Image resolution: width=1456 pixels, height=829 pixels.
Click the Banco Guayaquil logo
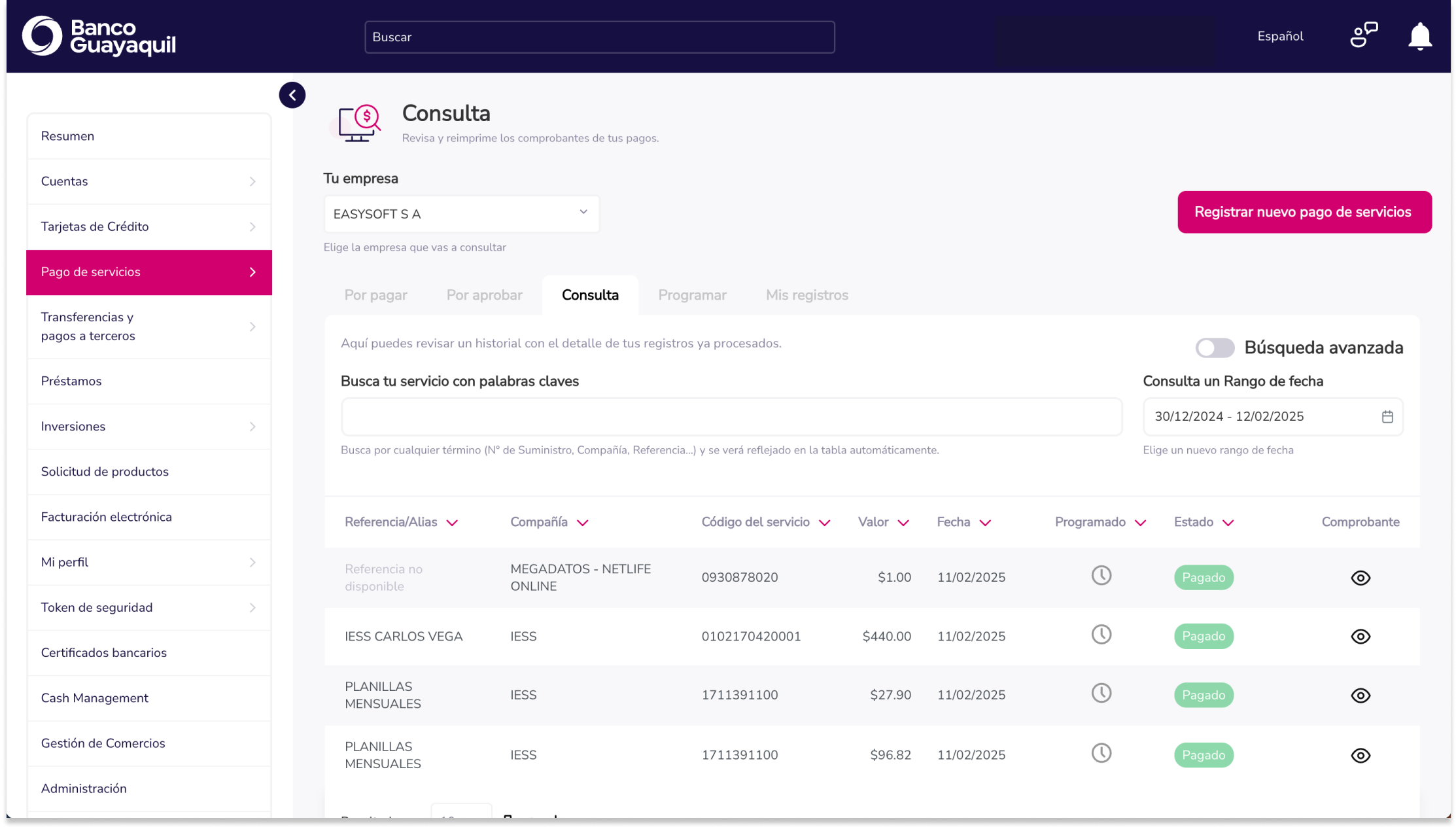click(x=99, y=36)
